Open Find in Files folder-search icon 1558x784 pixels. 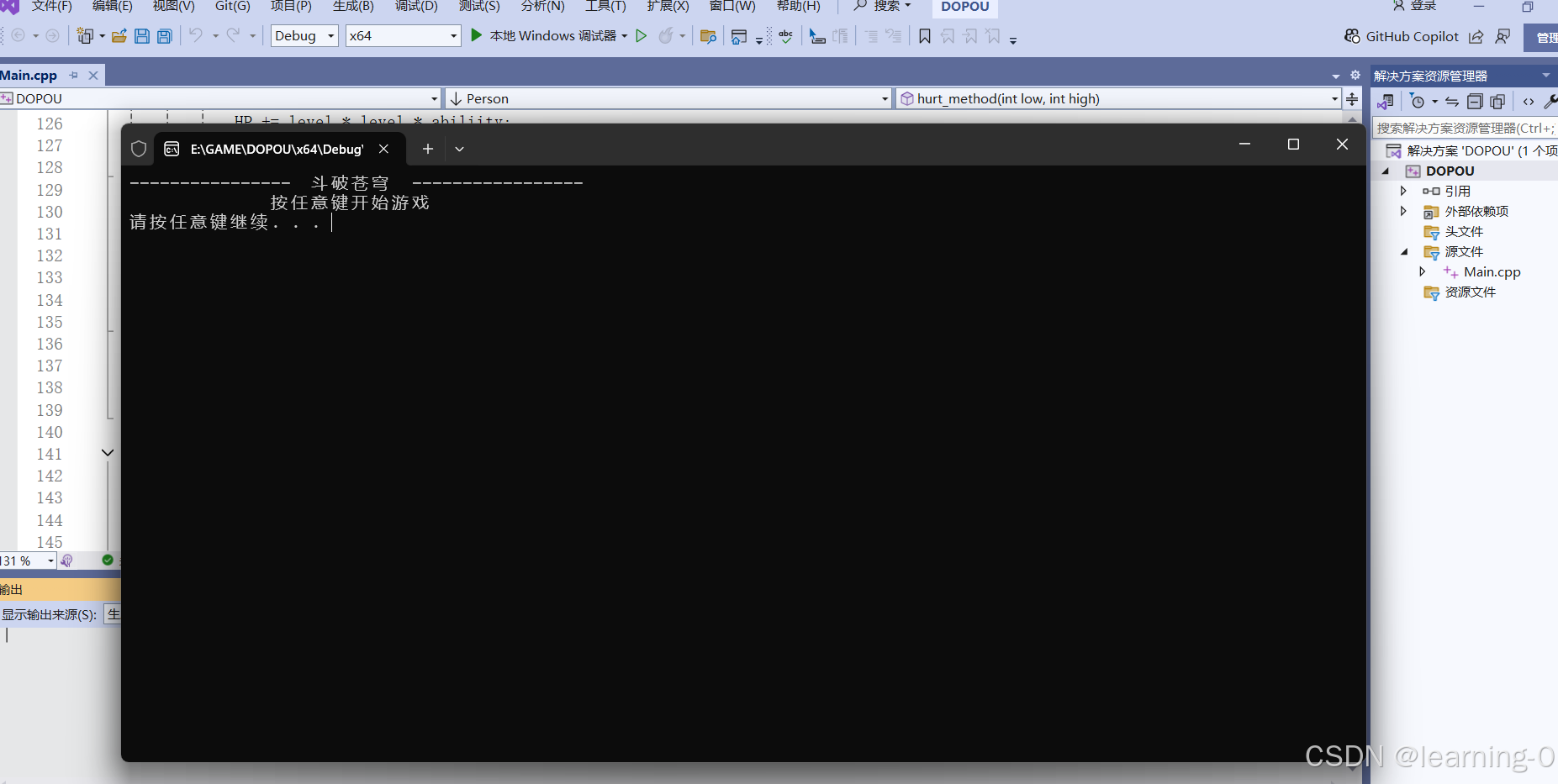(708, 36)
